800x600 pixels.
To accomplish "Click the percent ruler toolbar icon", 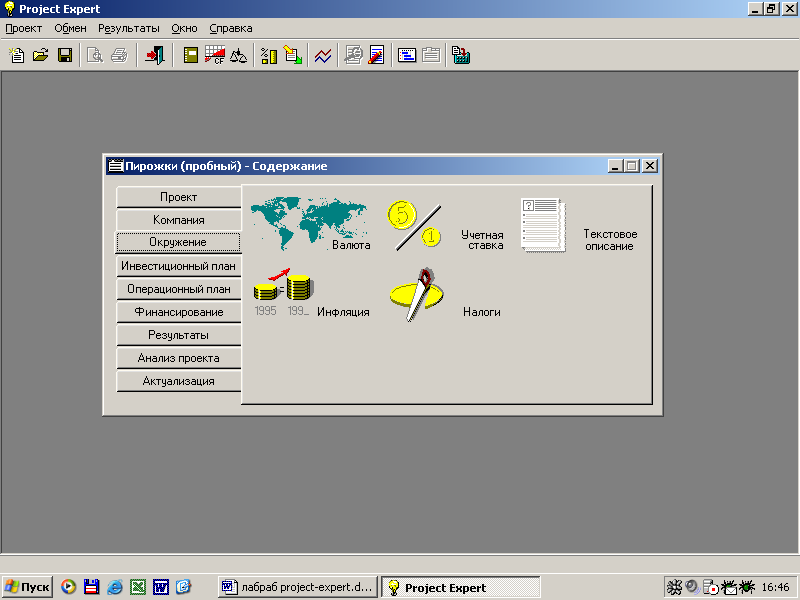I will [x=269, y=55].
